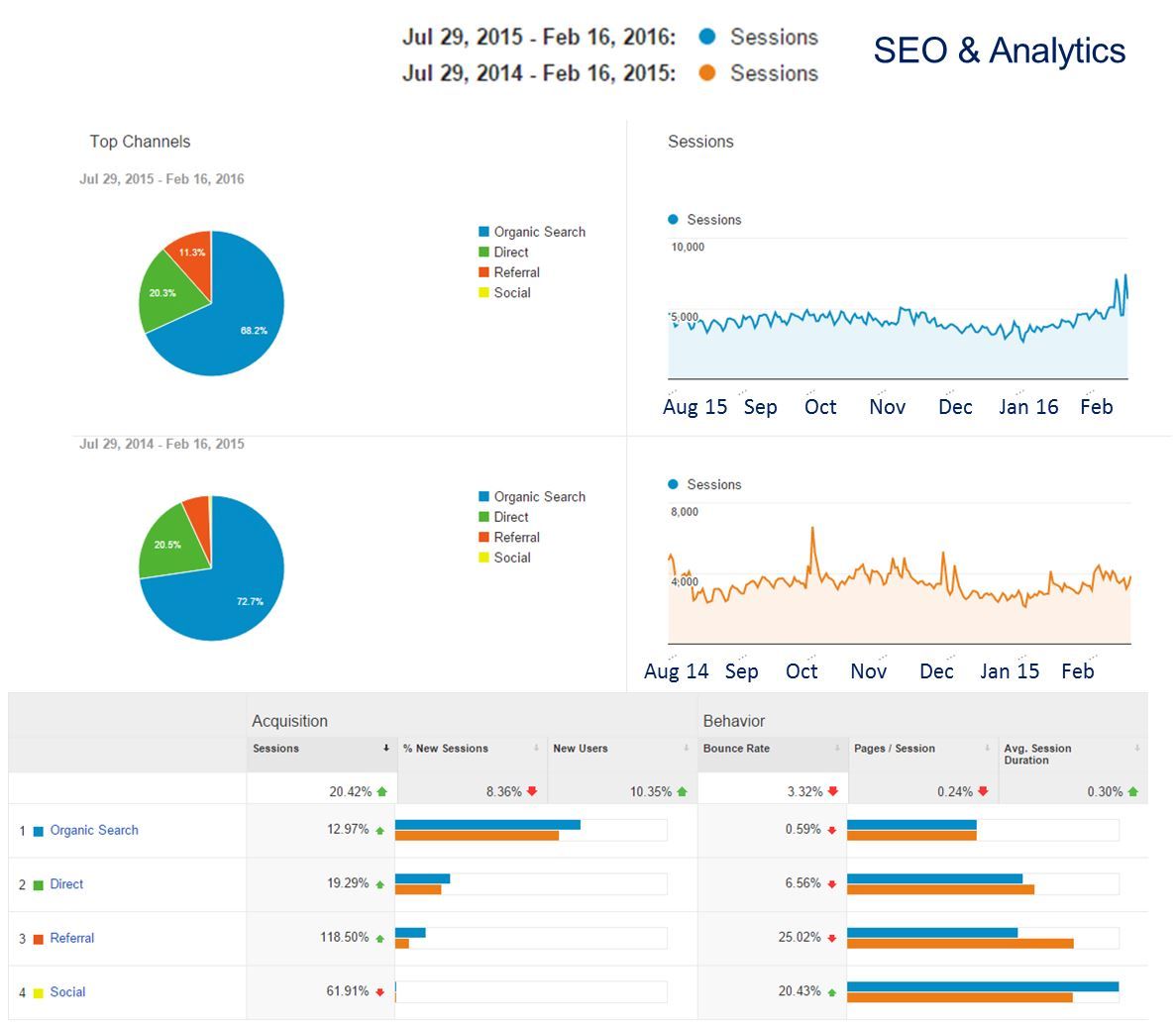Click the Top Channels widget title
1176x1025 pixels.
pos(141,141)
